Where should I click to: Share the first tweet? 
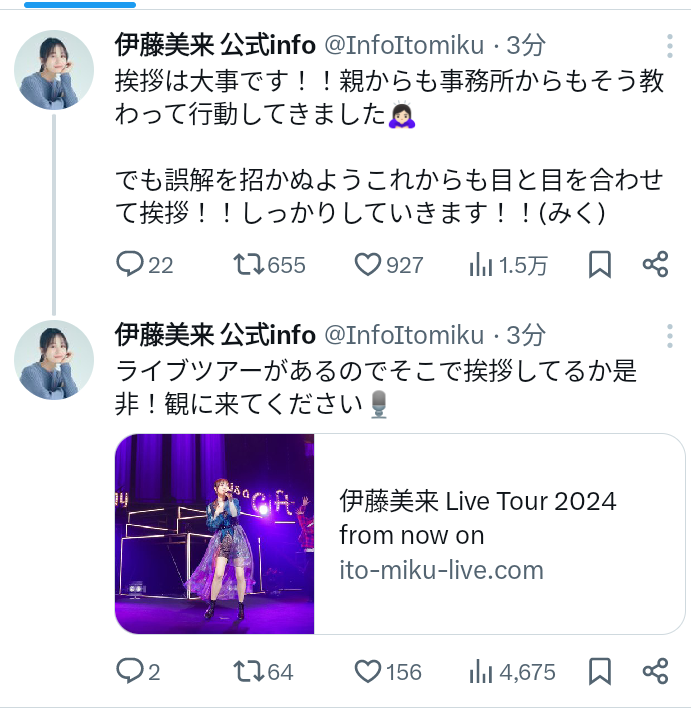pyautogui.click(x=655, y=264)
